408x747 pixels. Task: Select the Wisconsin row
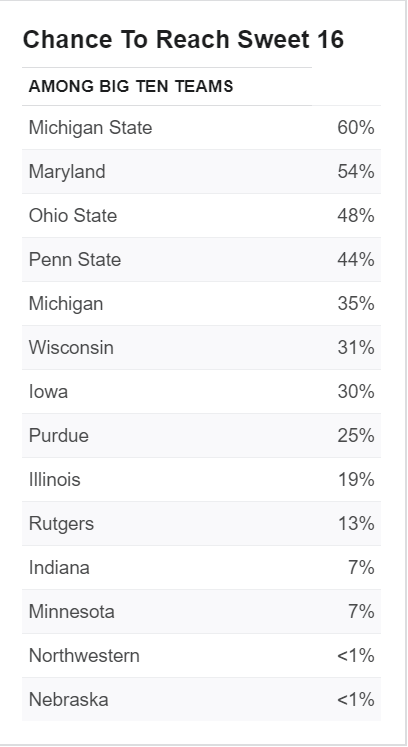(201, 348)
